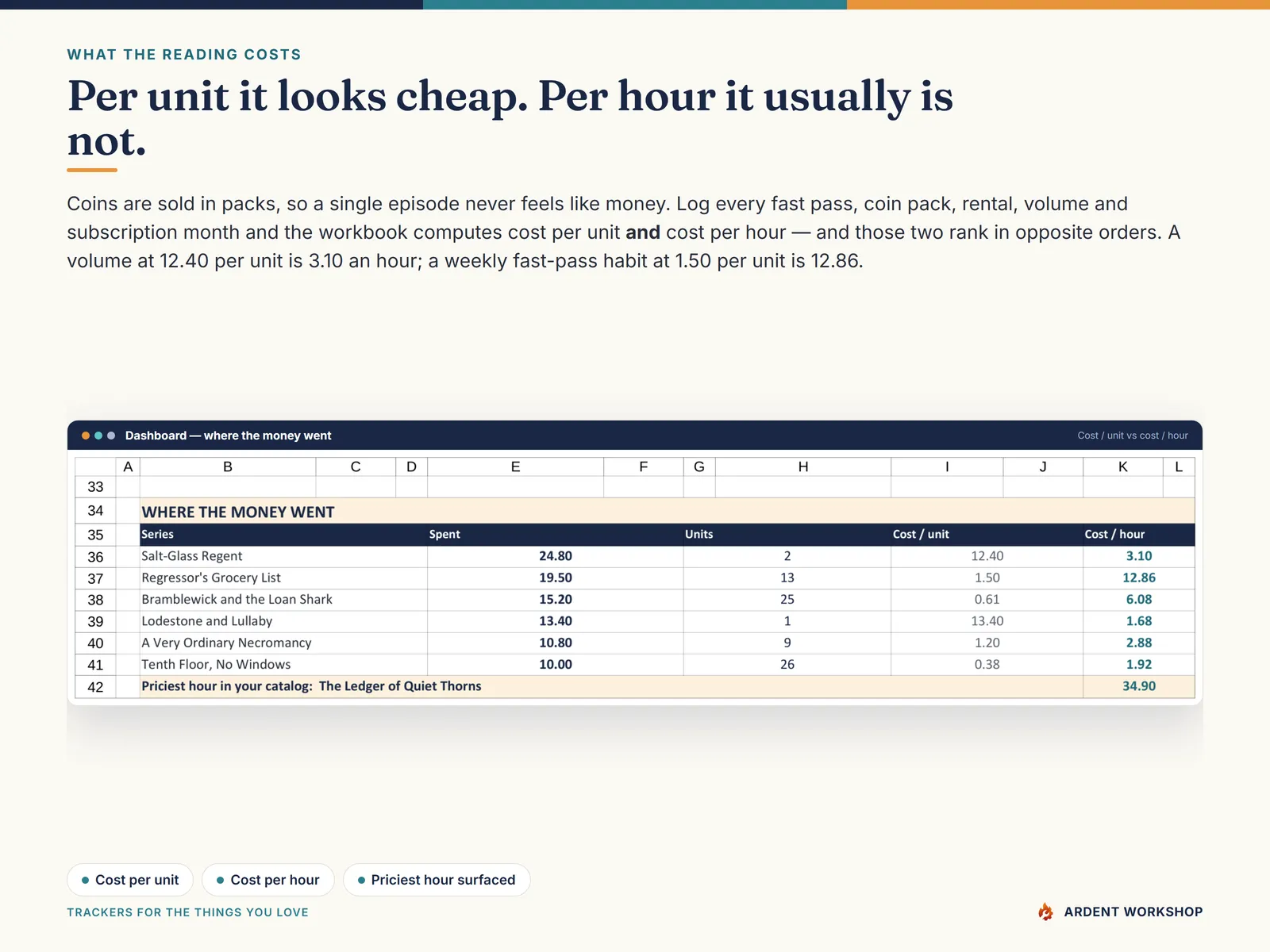Click Bramblewick and the Loan Shark cell
This screenshot has width=1270, height=952.
283,599
